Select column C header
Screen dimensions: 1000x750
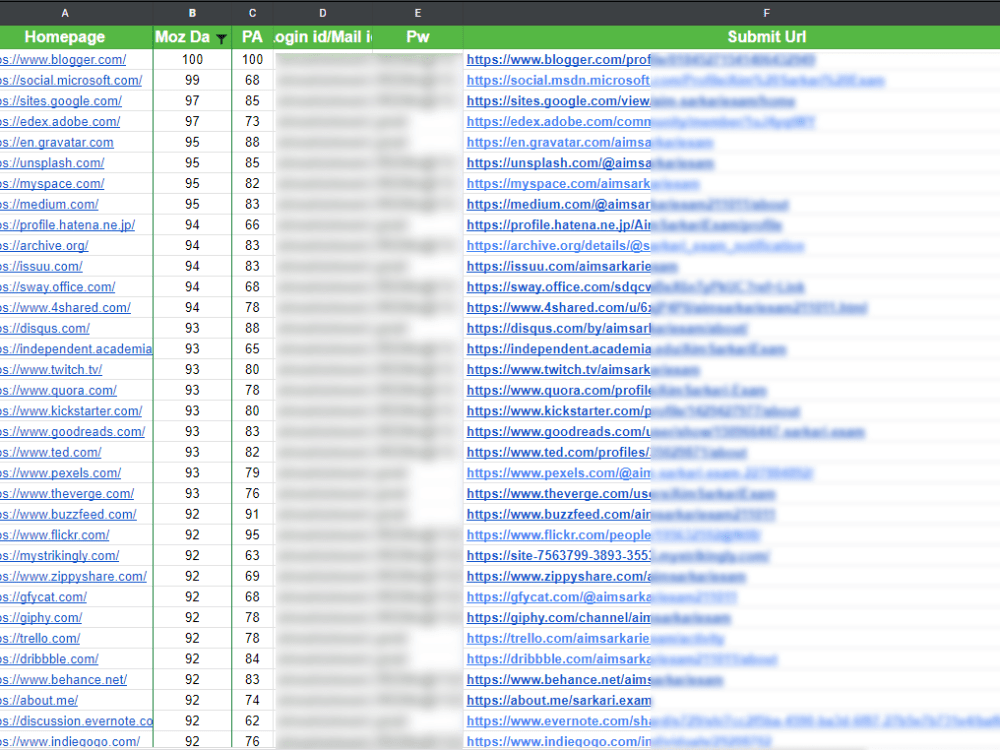tap(253, 13)
